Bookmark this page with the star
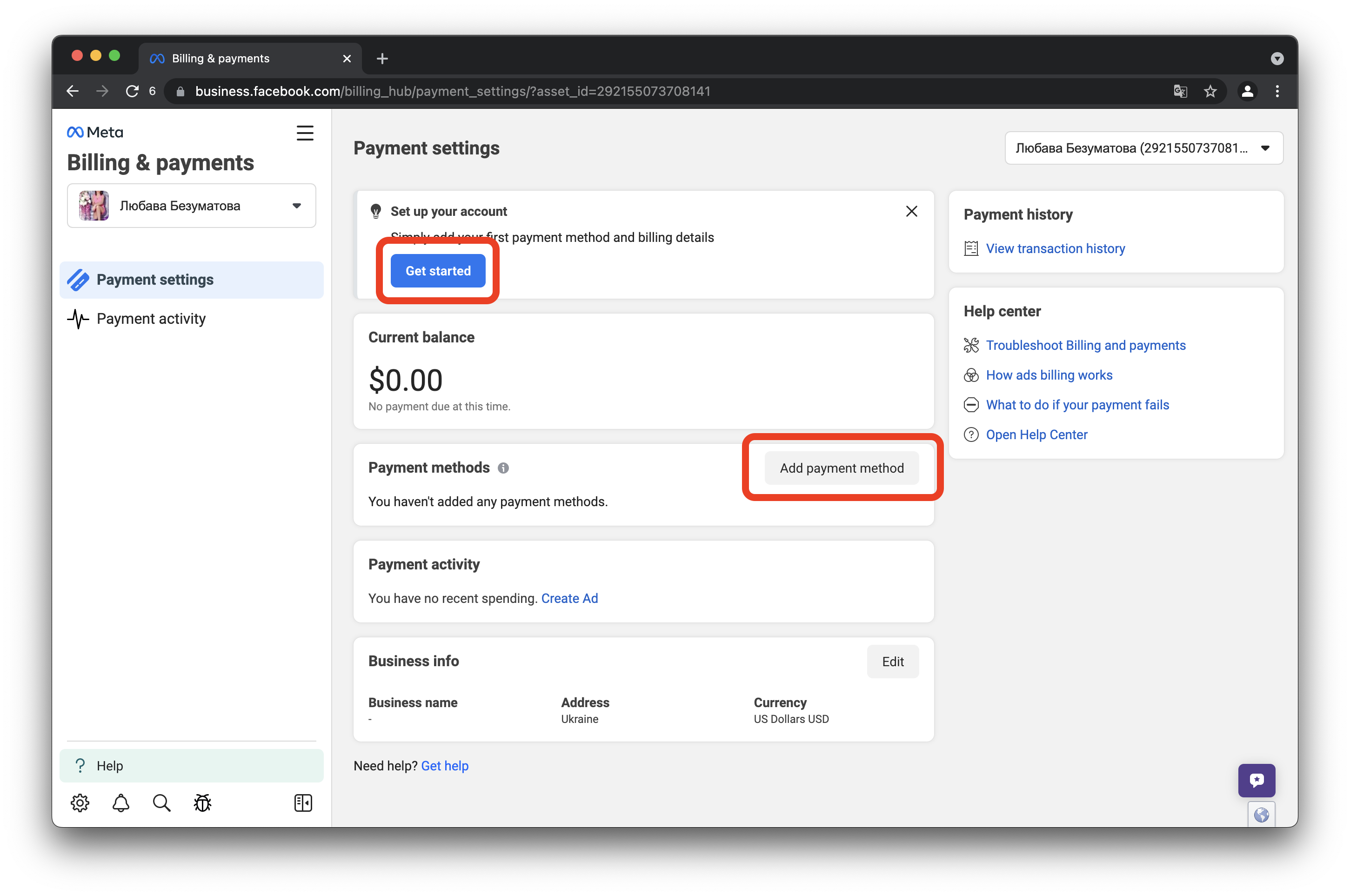1350x896 pixels. point(1210,91)
